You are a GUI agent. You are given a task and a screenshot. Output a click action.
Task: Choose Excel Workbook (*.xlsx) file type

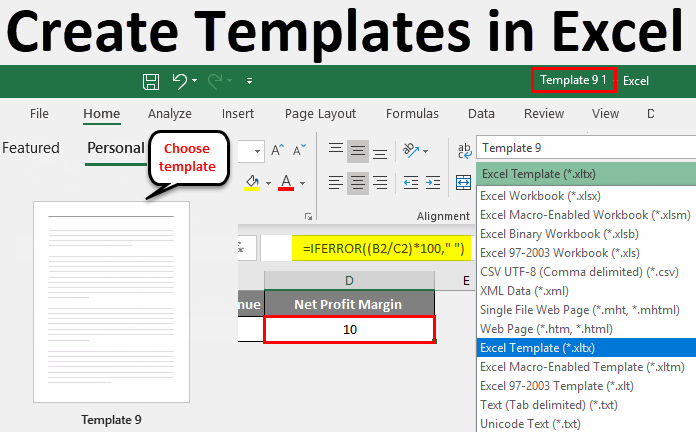click(587, 196)
